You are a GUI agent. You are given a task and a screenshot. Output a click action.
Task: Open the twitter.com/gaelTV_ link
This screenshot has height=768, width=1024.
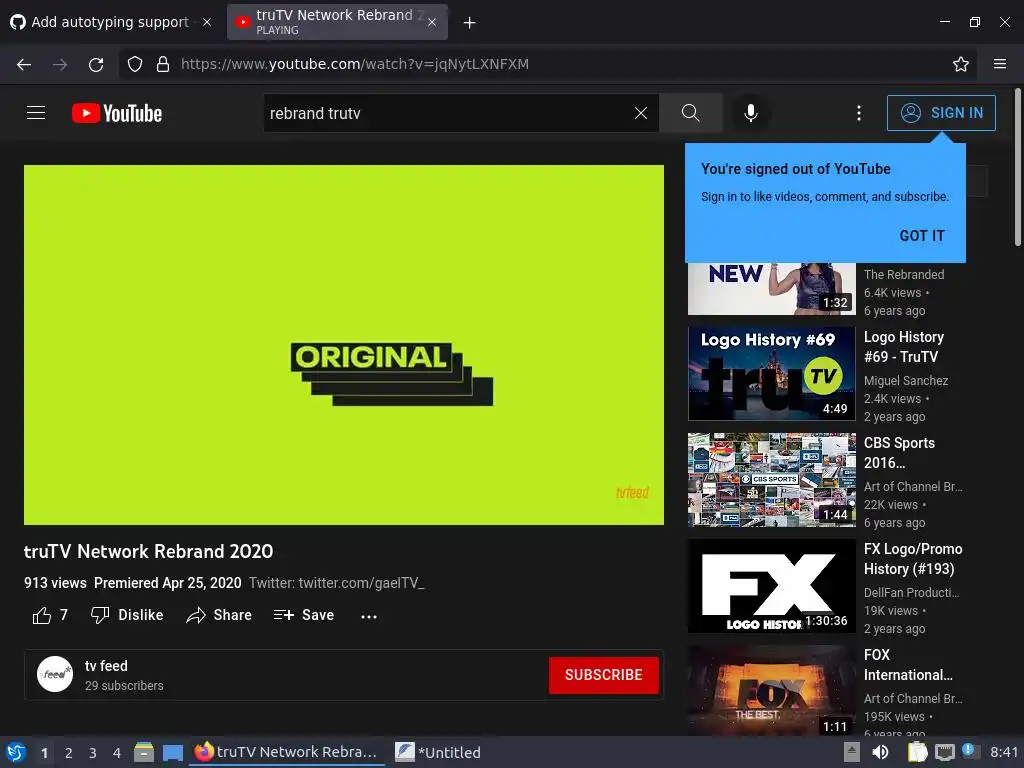coord(361,583)
